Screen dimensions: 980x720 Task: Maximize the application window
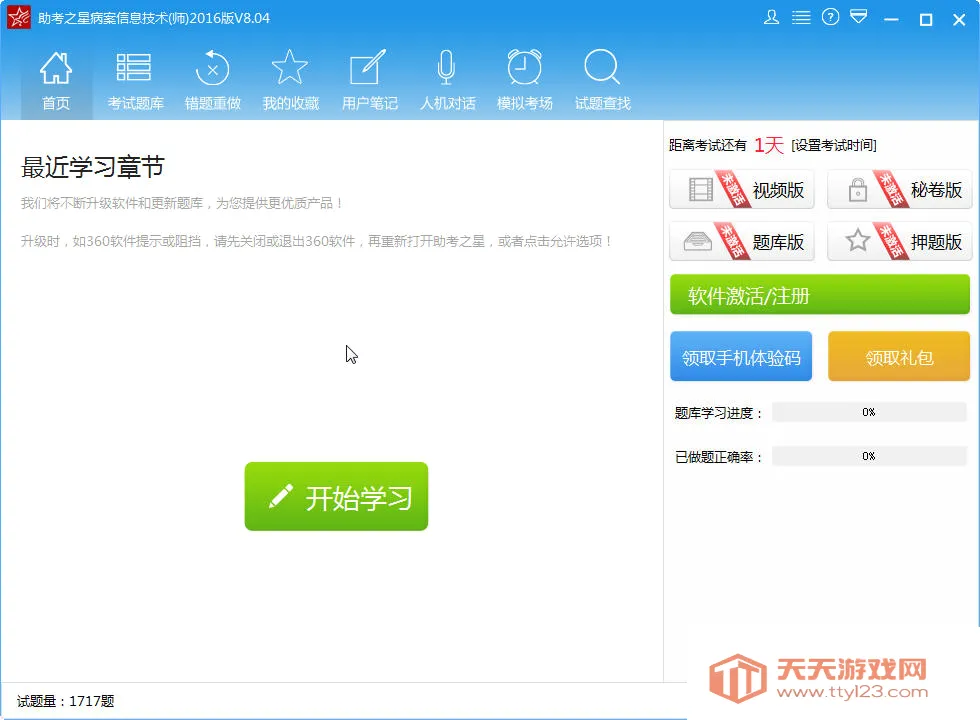926,19
